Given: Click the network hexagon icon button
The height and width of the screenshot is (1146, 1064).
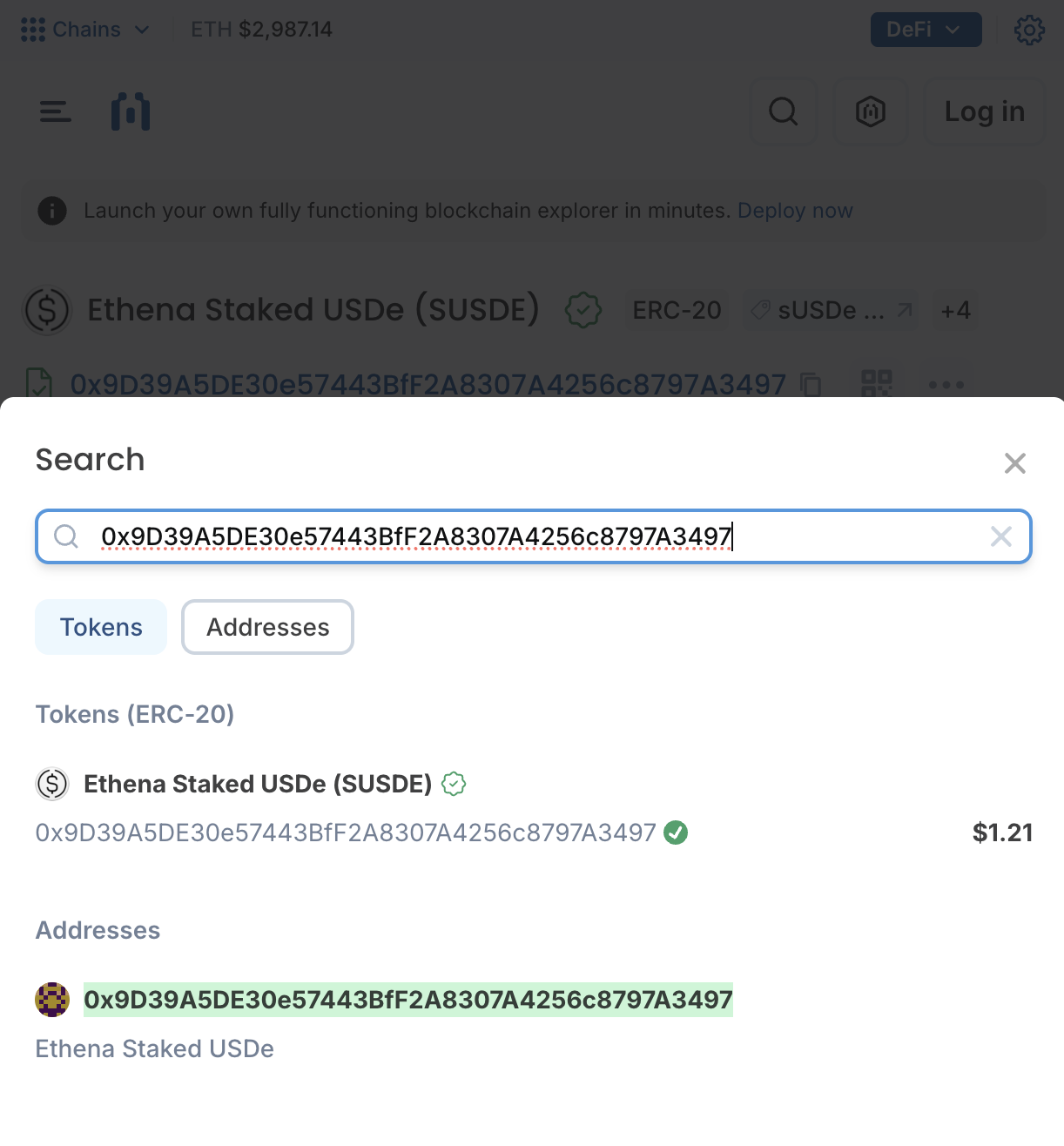Looking at the screenshot, I should point(871,111).
